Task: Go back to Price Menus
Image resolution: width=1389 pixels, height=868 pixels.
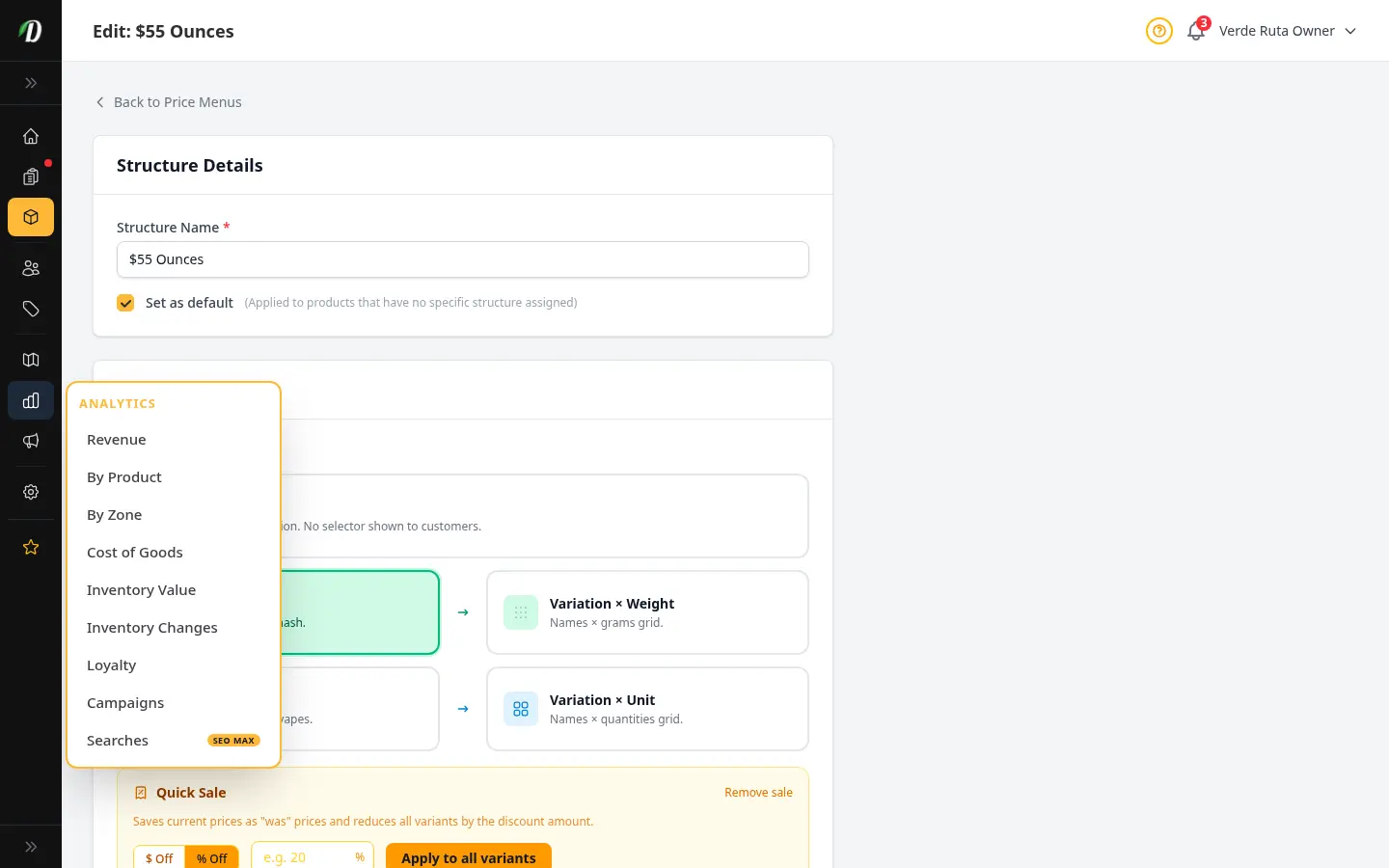Action: [x=169, y=102]
